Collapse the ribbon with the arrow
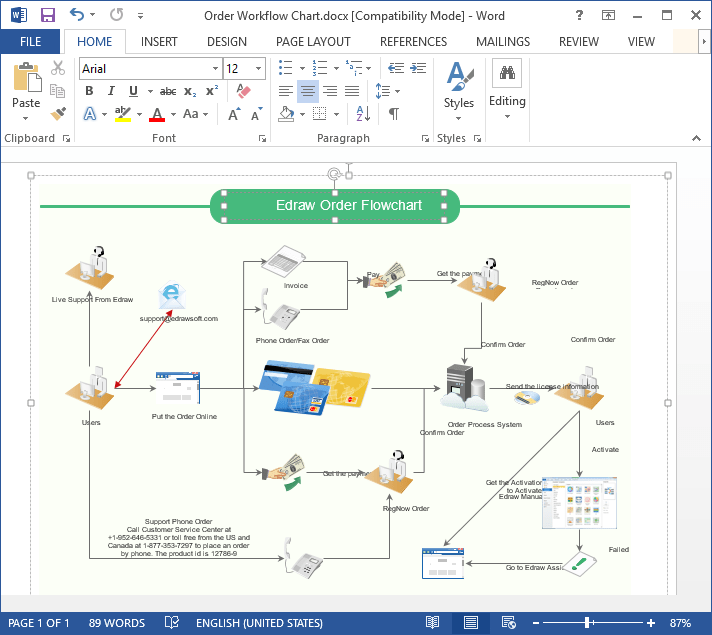This screenshot has width=712, height=635. (x=696, y=138)
